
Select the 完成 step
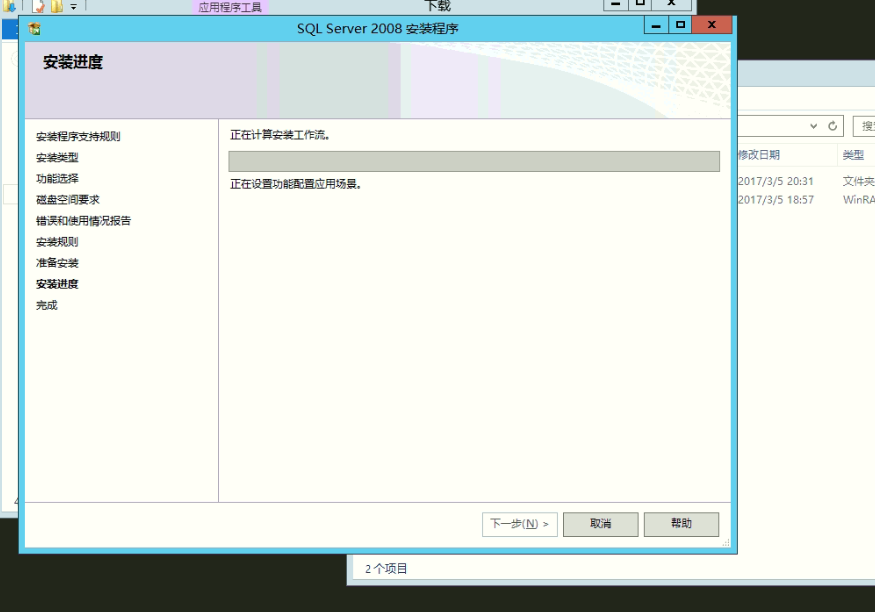[x=46, y=305]
